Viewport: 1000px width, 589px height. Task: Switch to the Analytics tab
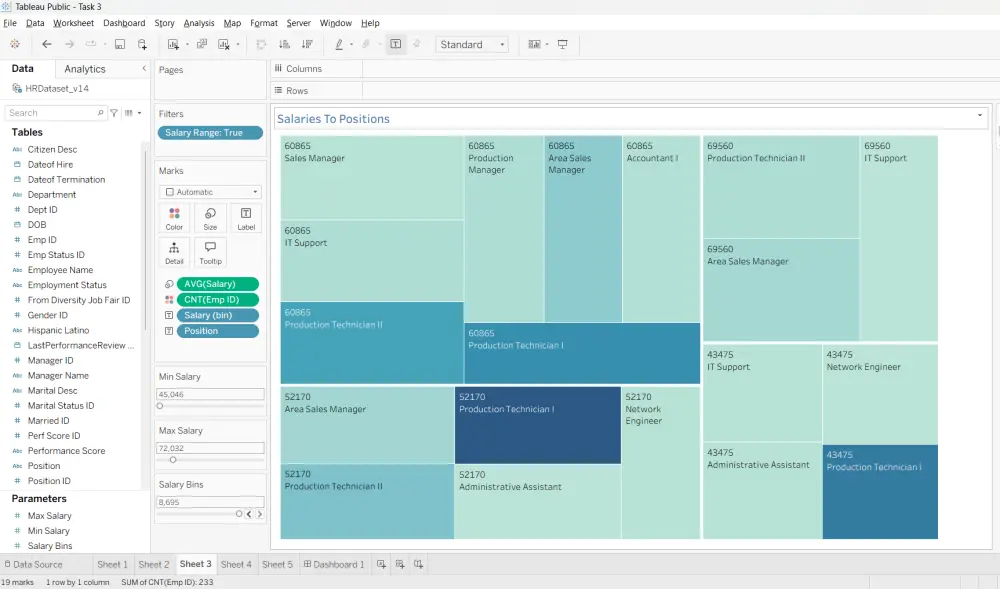click(x=85, y=69)
